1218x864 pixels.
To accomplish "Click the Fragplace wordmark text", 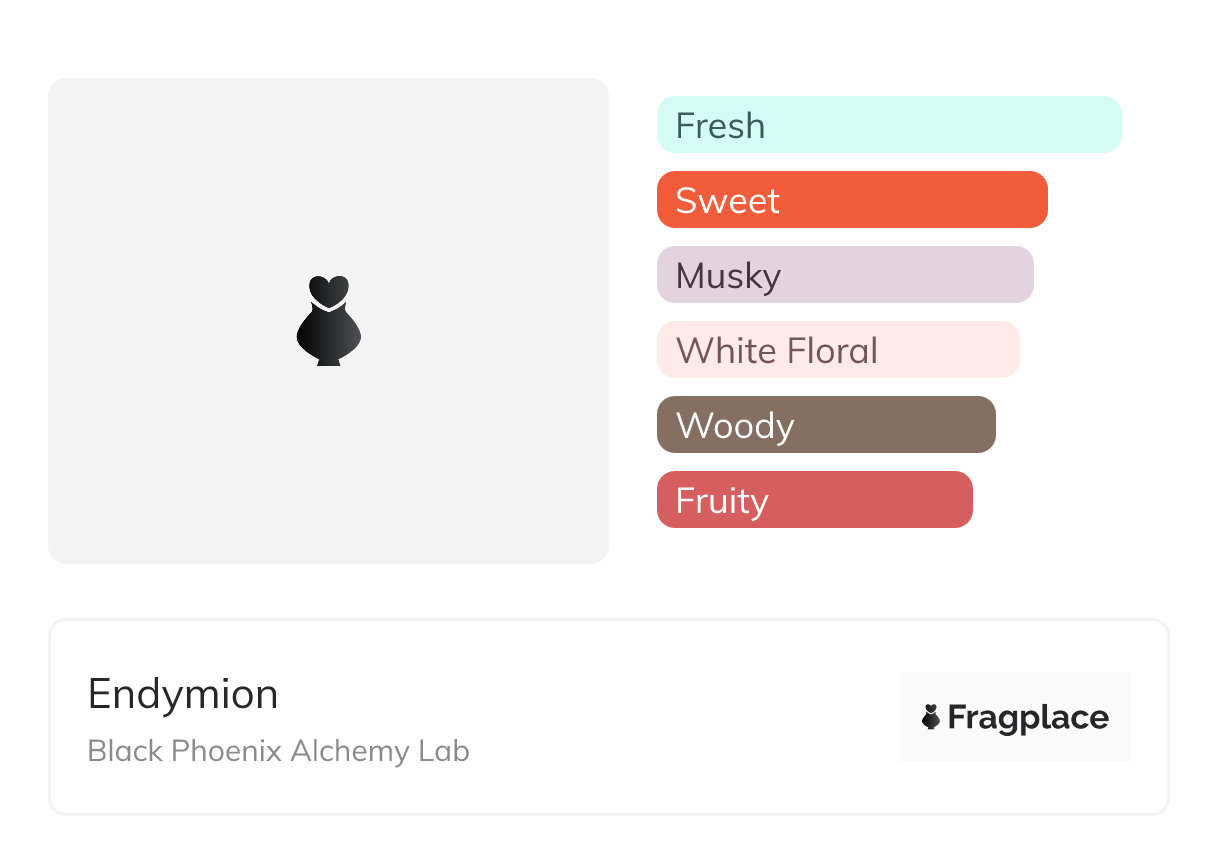I will (x=1028, y=717).
